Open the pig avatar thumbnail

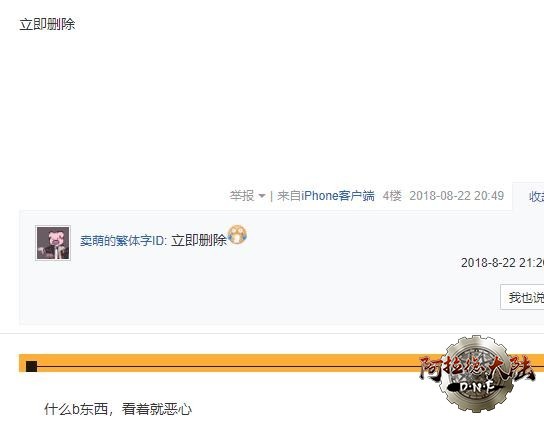(53, 243)
